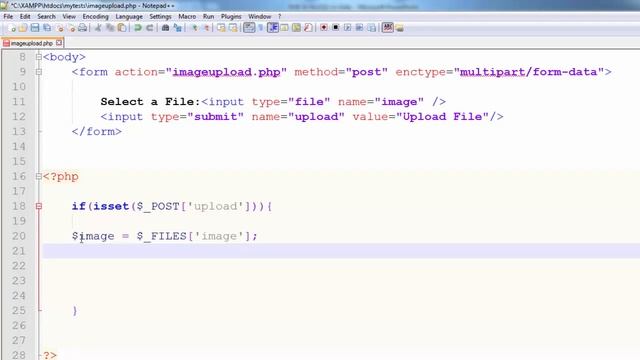Toggle the Word Wrap toolbar button

tap(249, 28)
